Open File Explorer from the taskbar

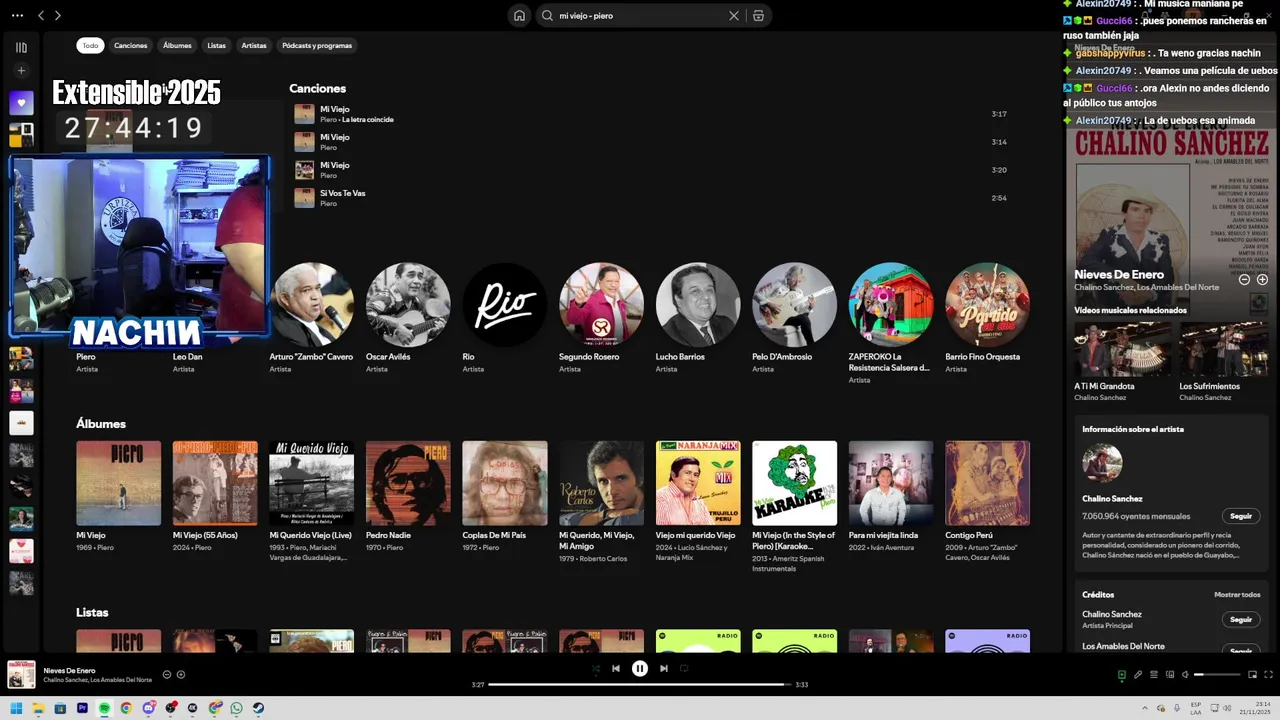(38, 708)
